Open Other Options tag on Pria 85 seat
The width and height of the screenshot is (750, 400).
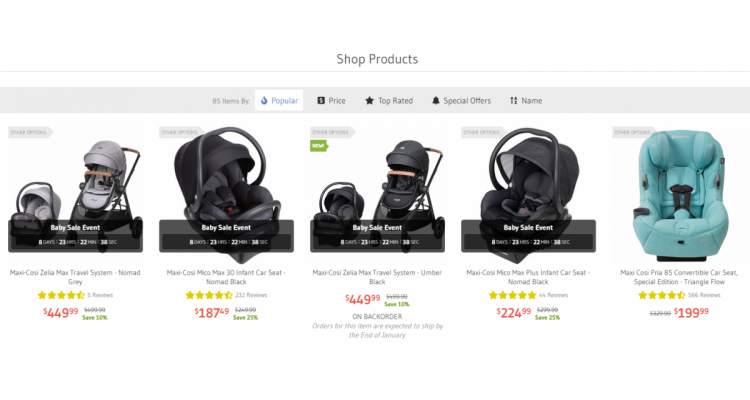(x=634, y=133)
